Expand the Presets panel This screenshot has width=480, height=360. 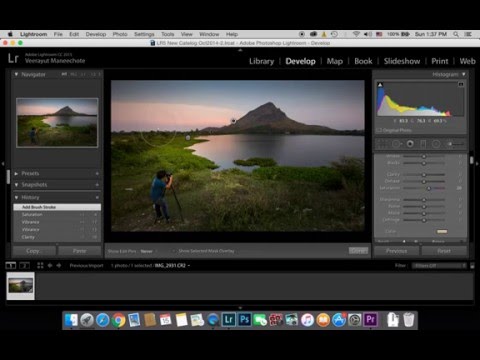[16, 174]
